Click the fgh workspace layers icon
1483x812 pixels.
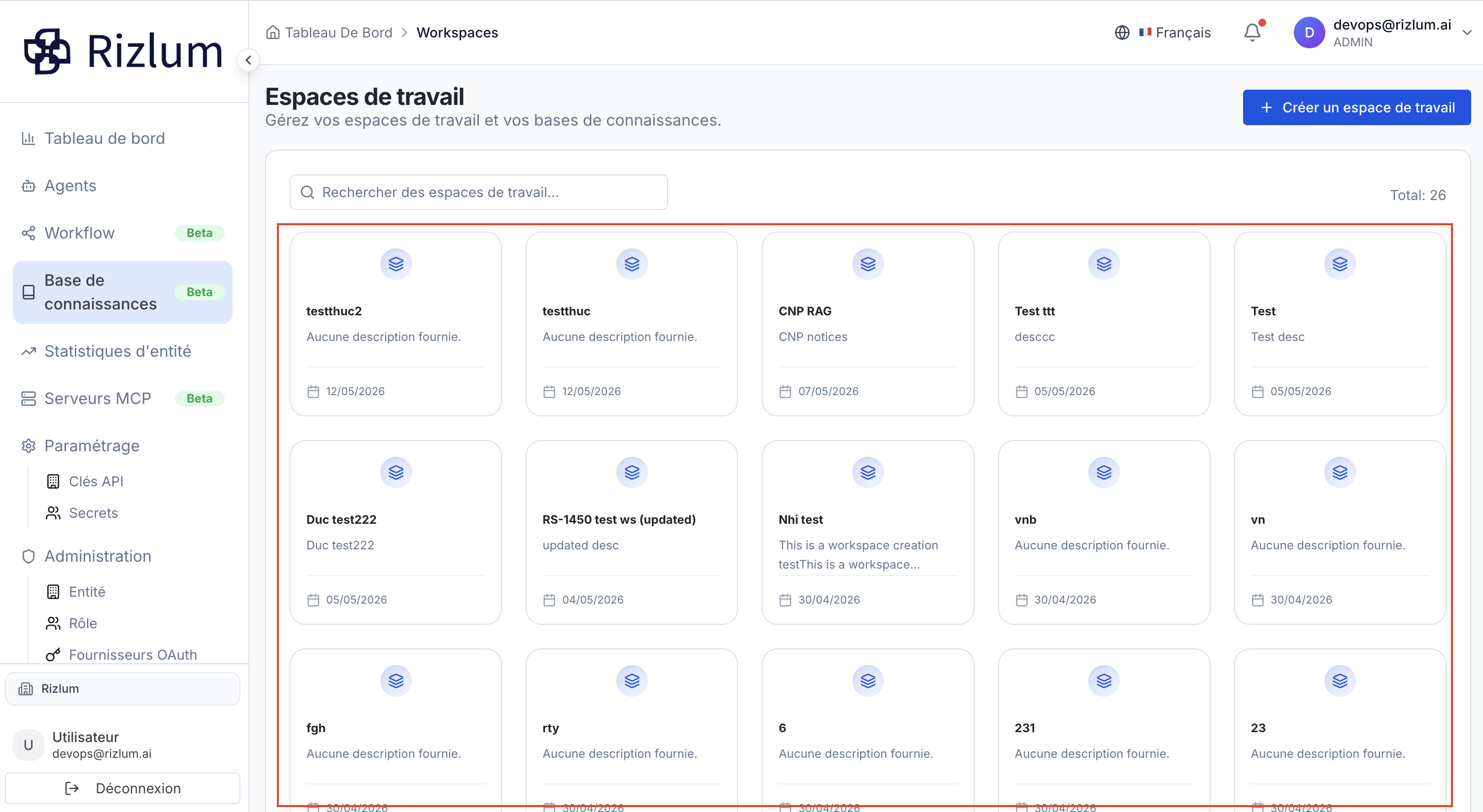396,681
